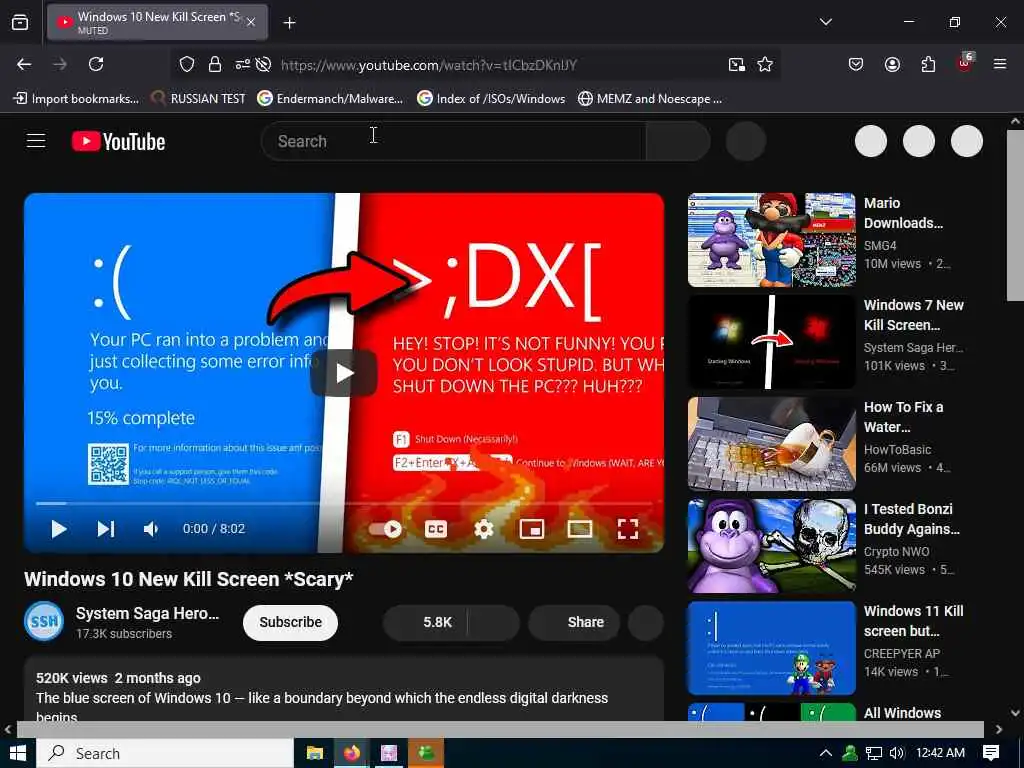
Task: Click the YouTube search field
Action: coord(453,141)
